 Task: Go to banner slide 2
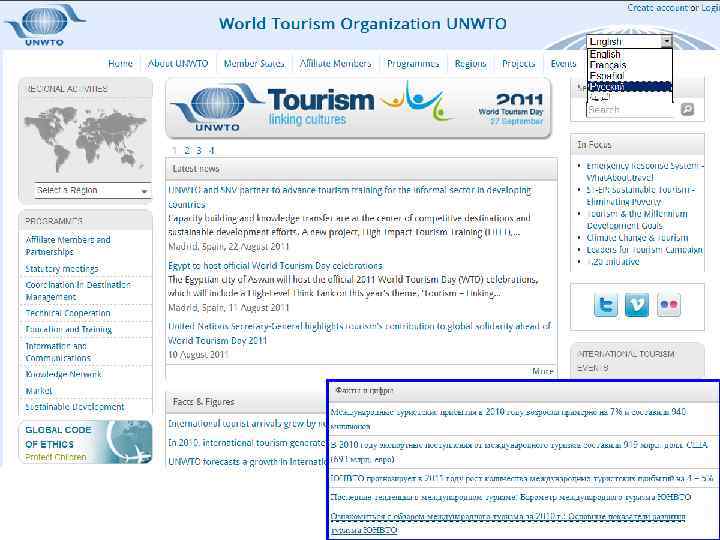click(x=187, y=150)
